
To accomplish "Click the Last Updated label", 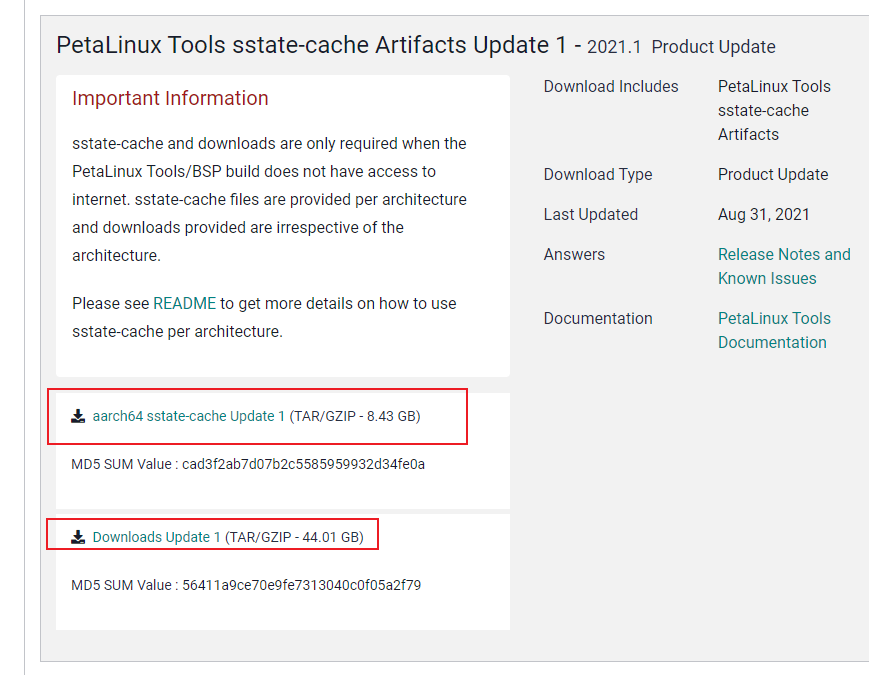I will [x=590, y=214].
